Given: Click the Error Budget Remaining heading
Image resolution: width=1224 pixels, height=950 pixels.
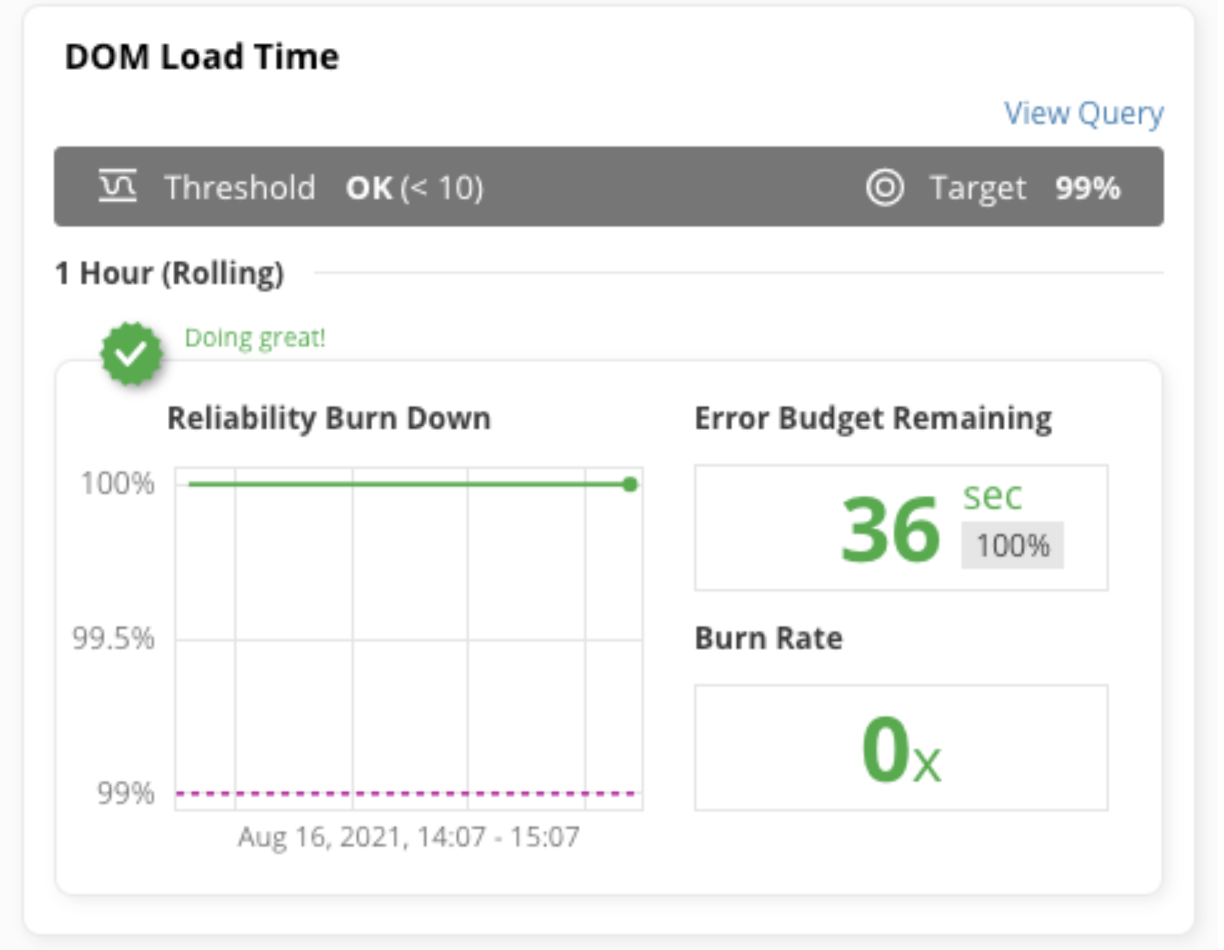Looking at the screenshot, I should [873, 418].
